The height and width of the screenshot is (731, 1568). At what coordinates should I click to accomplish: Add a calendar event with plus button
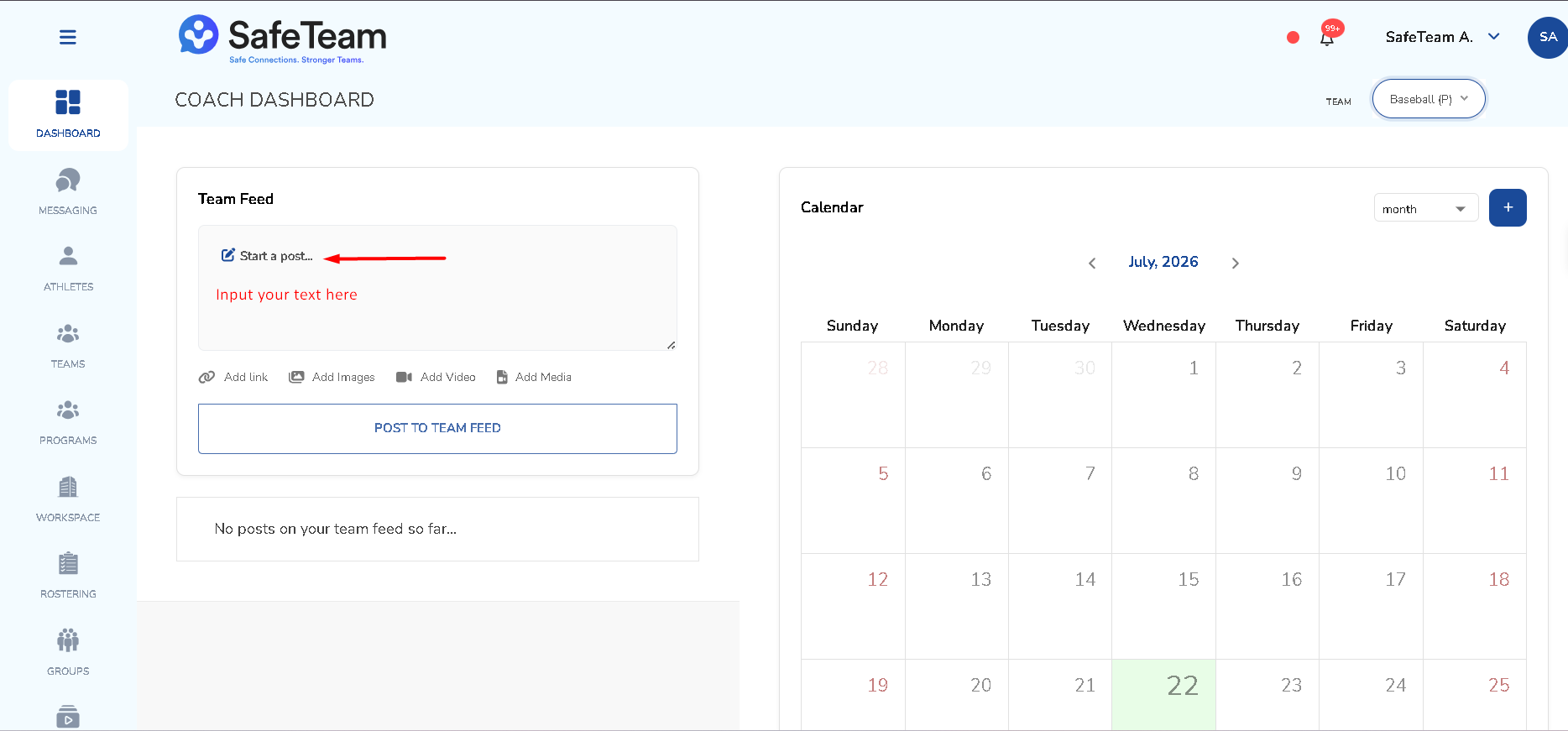[x=1508, y=207]
